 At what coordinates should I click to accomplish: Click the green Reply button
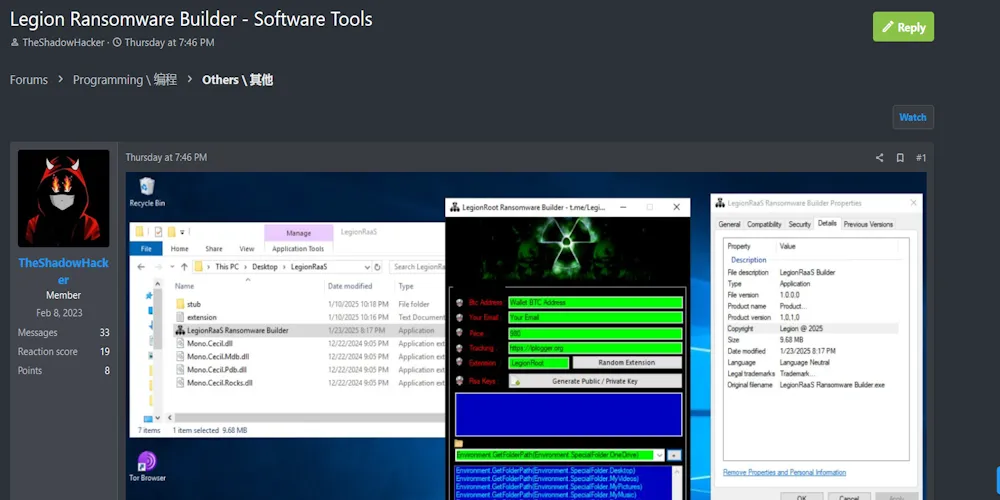coord(903,27)
